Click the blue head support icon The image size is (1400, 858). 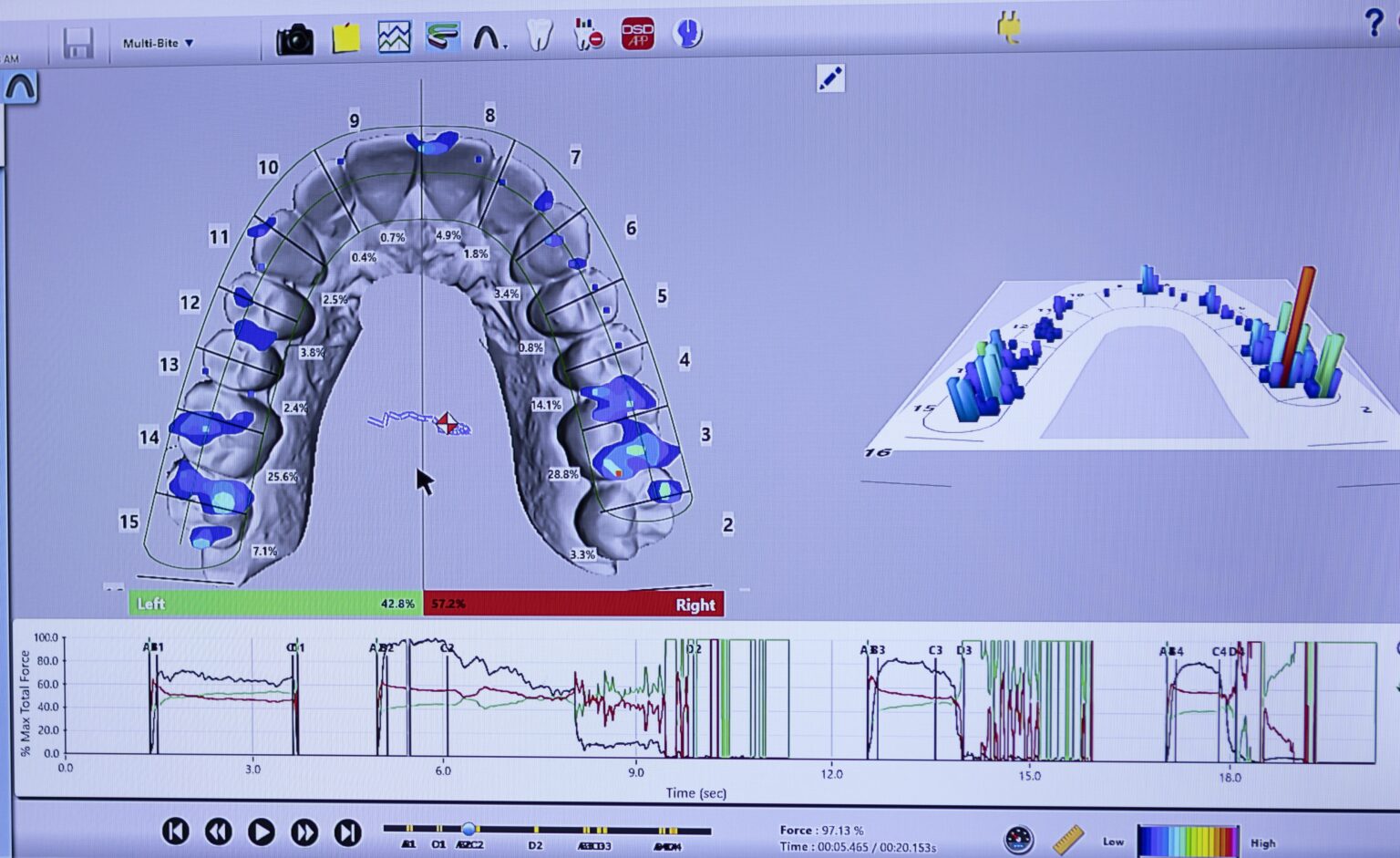pos(687,35)
